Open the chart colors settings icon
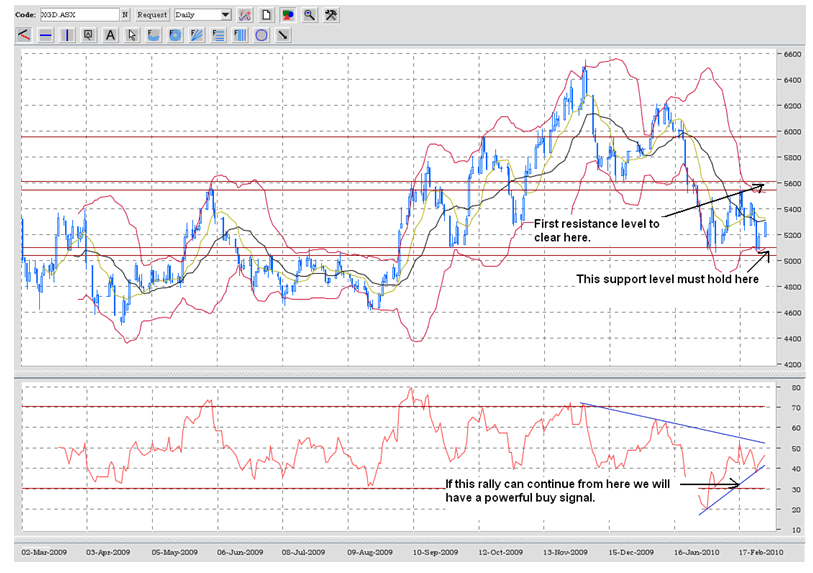 click(288, 15)
